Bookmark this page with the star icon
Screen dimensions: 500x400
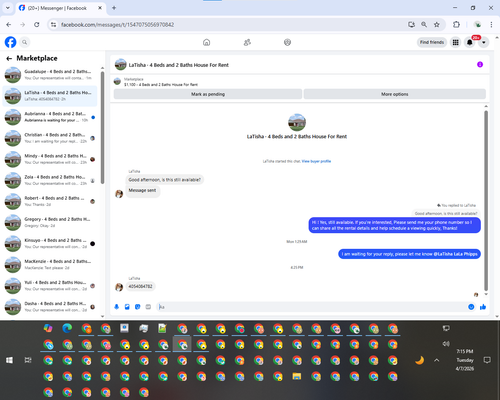pyautogui.click(x=437, y=24)
